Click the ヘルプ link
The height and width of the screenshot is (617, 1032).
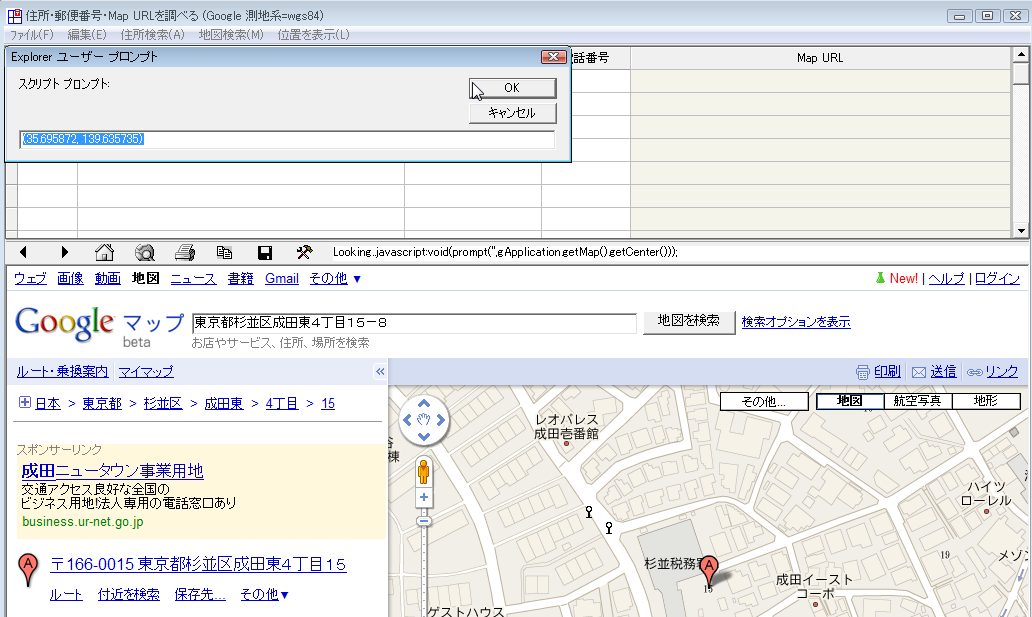tap(946, 279)
